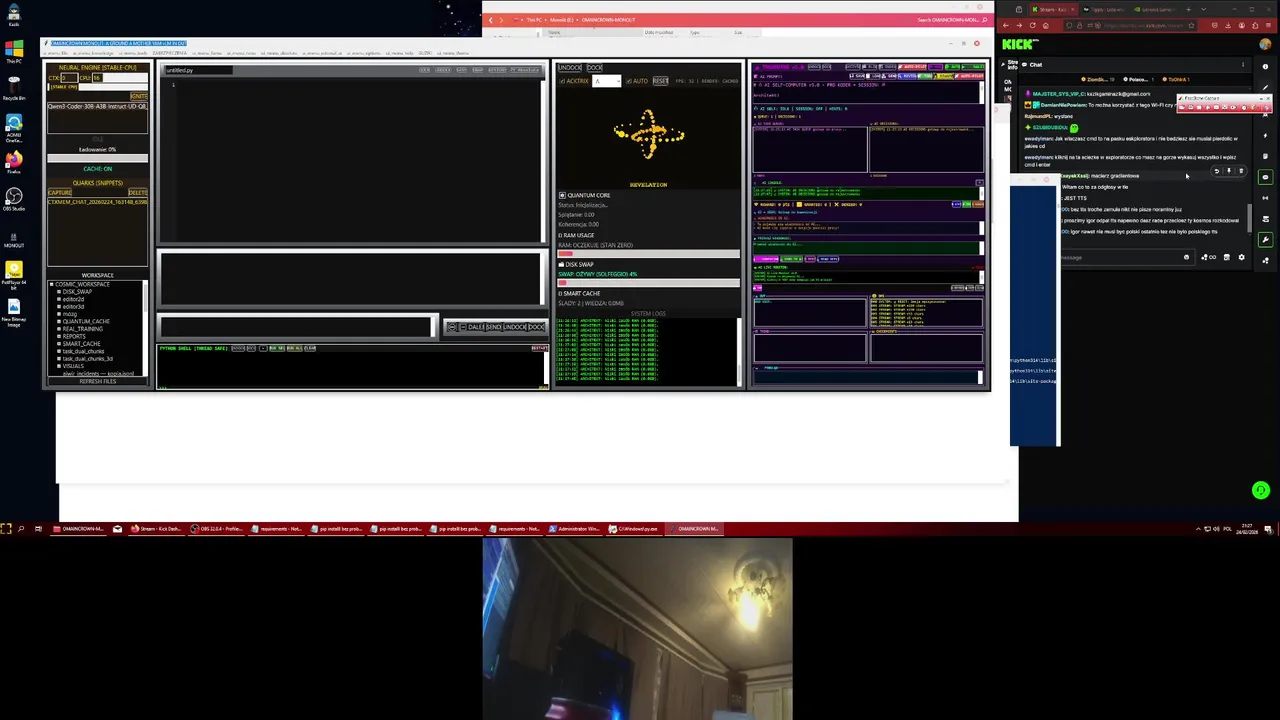Image resolution: width=1280 pixels, height=720 pixels.
Task: Expand the REAL_TRAINING folder
Action: [x=58, y=329]
